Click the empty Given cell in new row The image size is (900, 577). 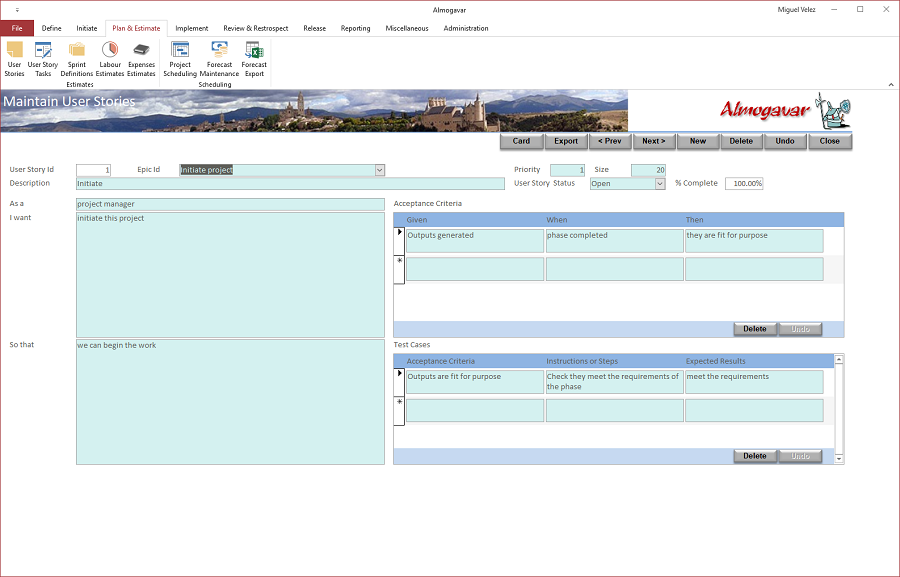pyautogui.click(x=475, y=269)
